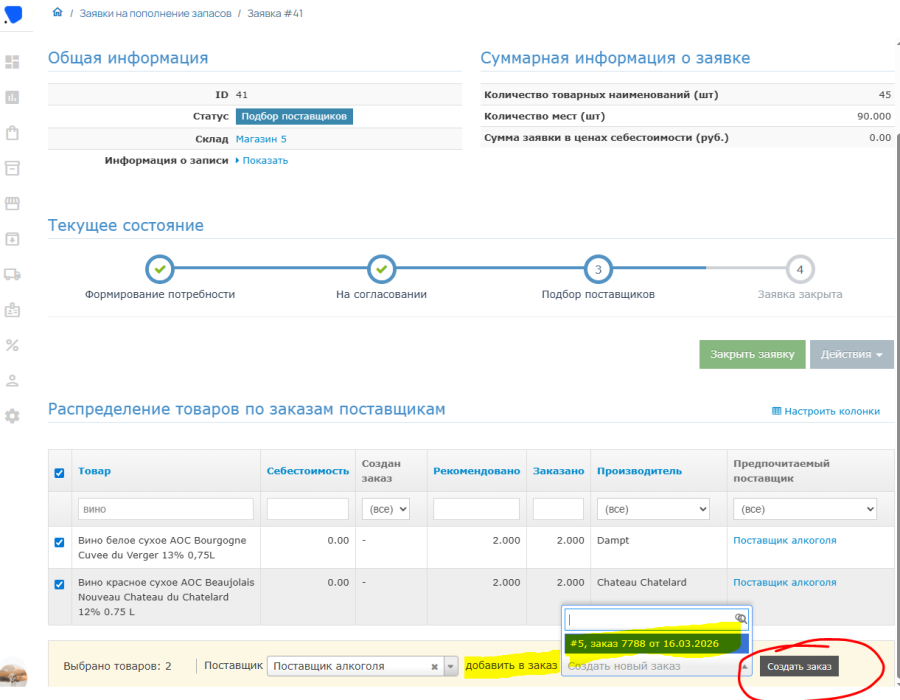Viewport: 900px width, 700px height.
Task: Collapse the Создать новый заказ dropdown arrow
Action: (744, 667)
